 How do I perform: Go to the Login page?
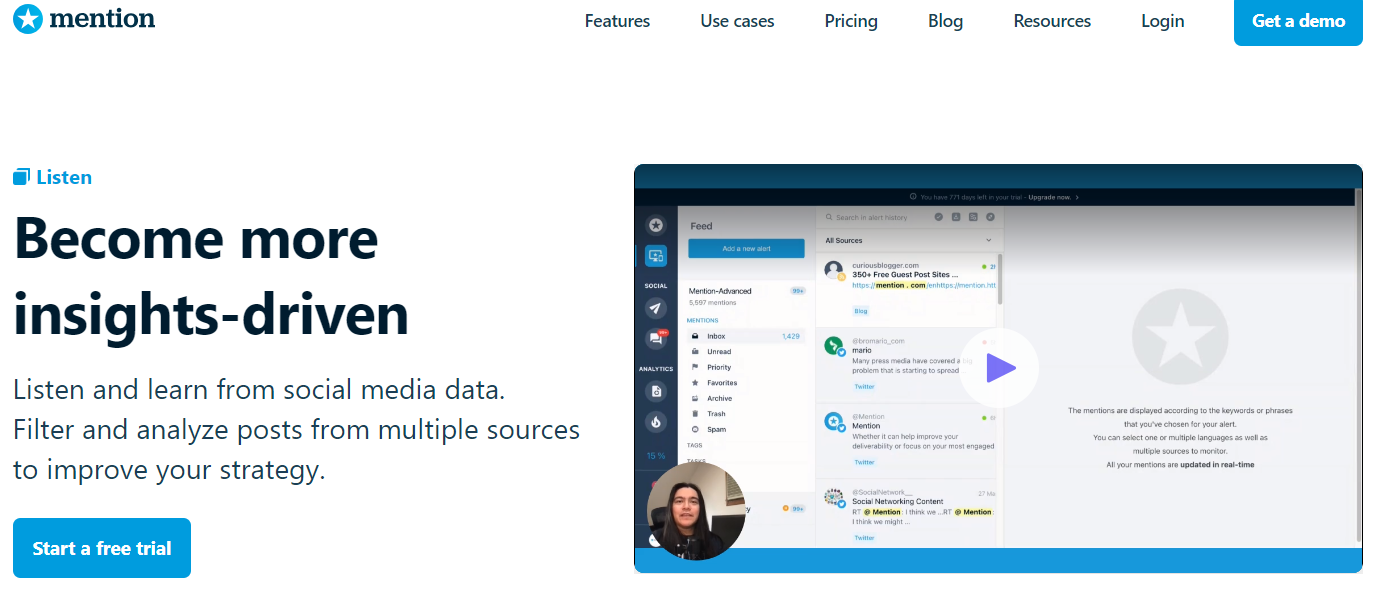click(x=1162, y=21)
